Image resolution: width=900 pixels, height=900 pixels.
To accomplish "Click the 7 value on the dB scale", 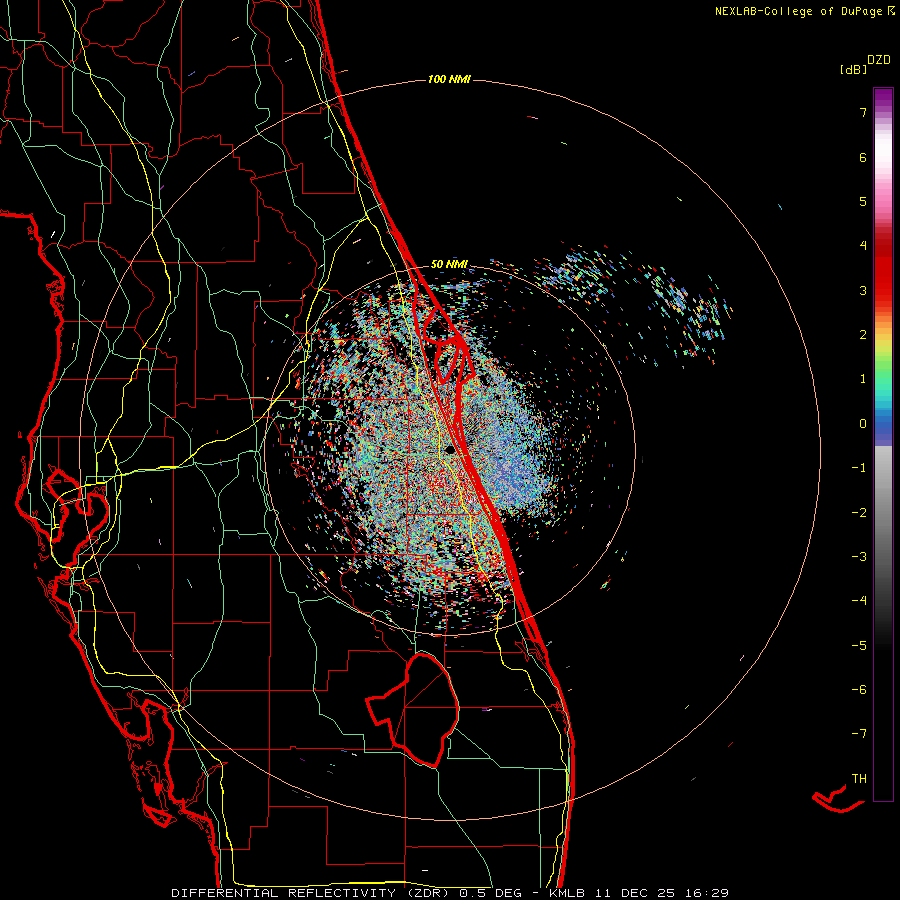I will 863,112.
